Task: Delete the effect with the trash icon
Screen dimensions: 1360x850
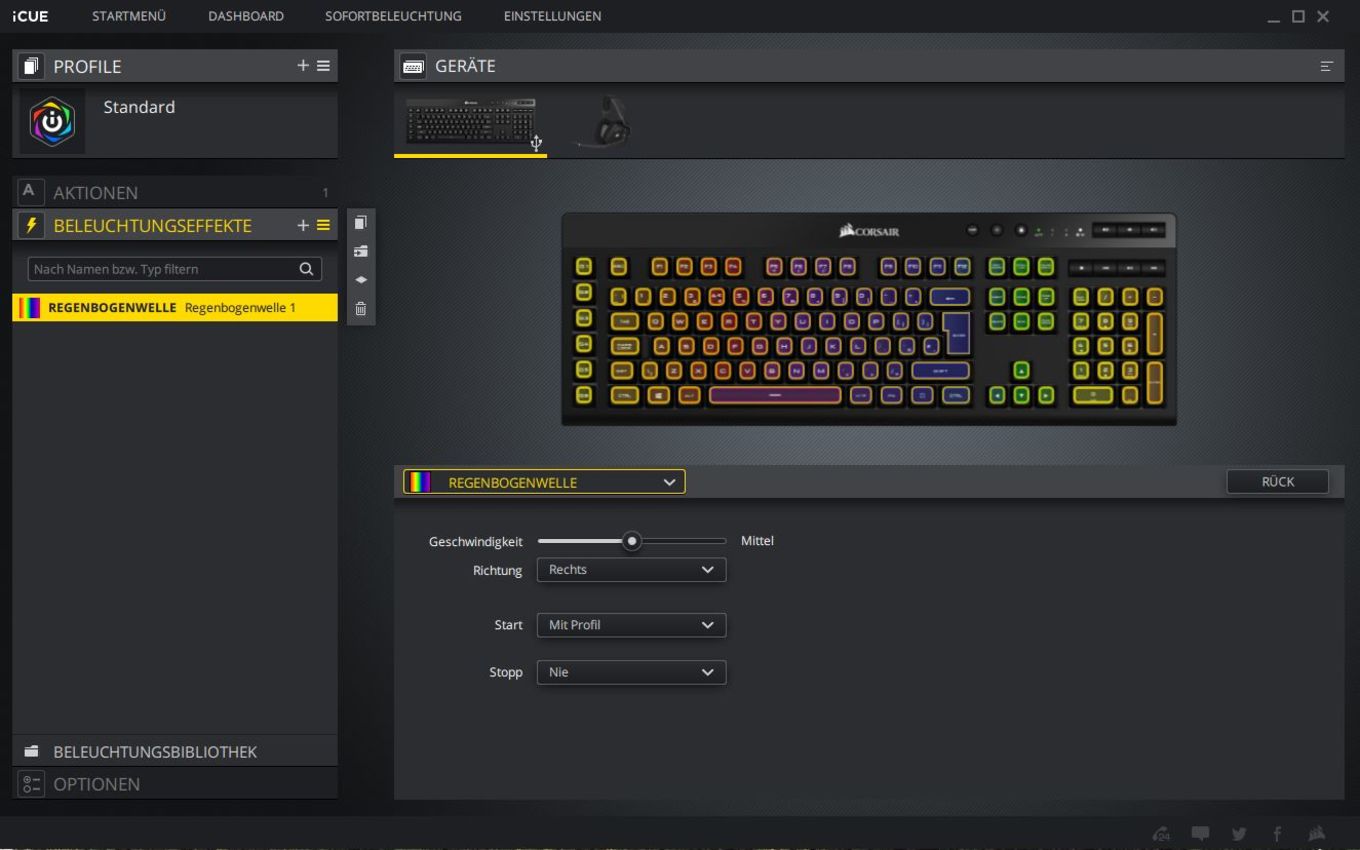Action: pos(361,309)
